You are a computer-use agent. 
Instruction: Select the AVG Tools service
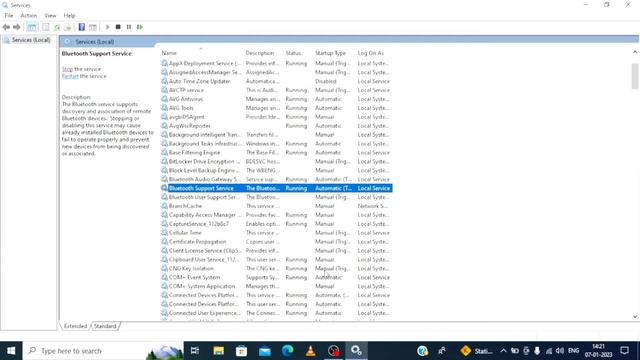tap(276, 108)
